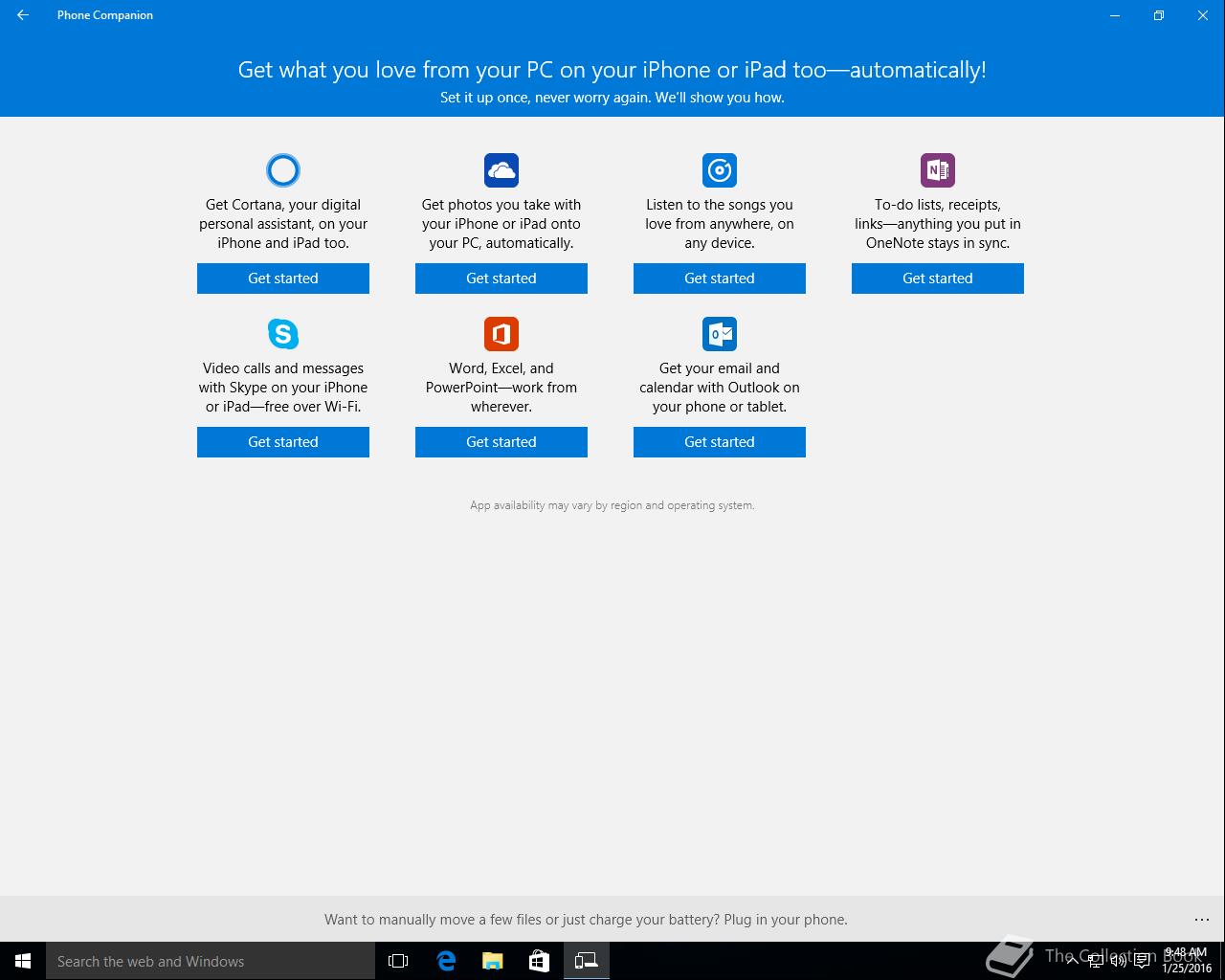Open the Windows Start menu
1225x980 pixels.
(23, 961)
